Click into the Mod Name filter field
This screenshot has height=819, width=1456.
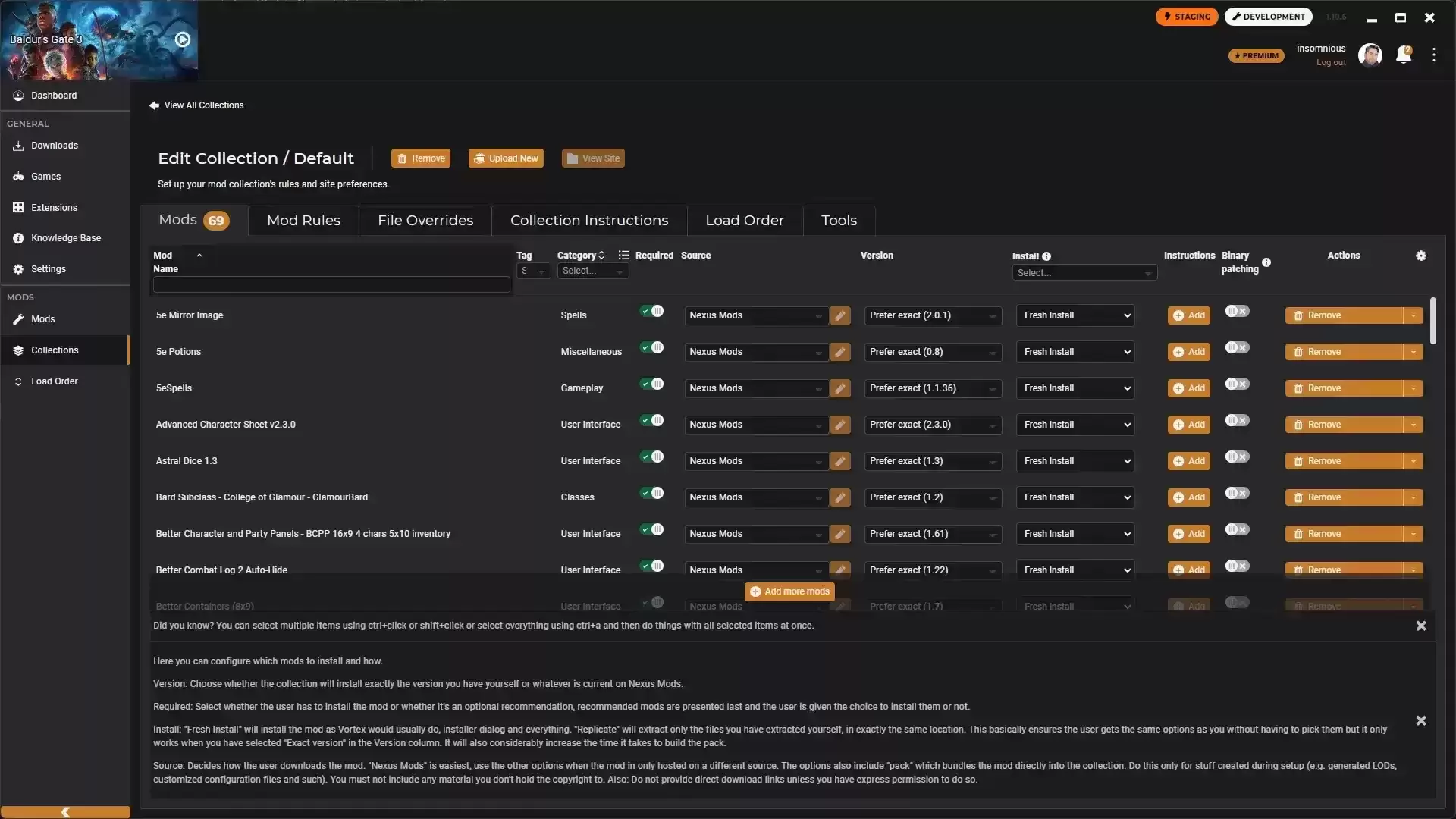point(331,285)
